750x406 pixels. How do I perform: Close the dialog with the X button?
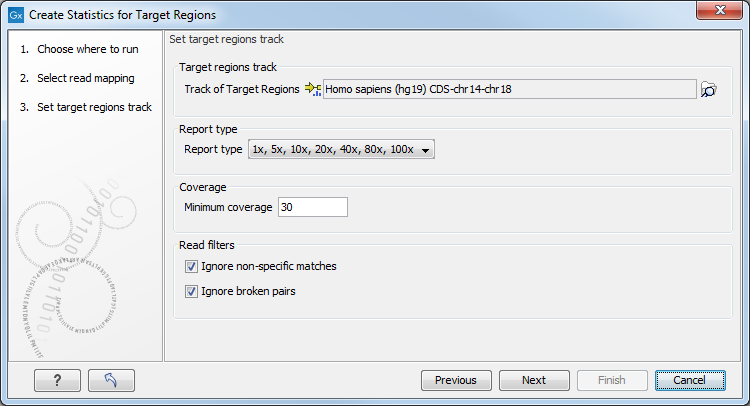tap(719, 11)
